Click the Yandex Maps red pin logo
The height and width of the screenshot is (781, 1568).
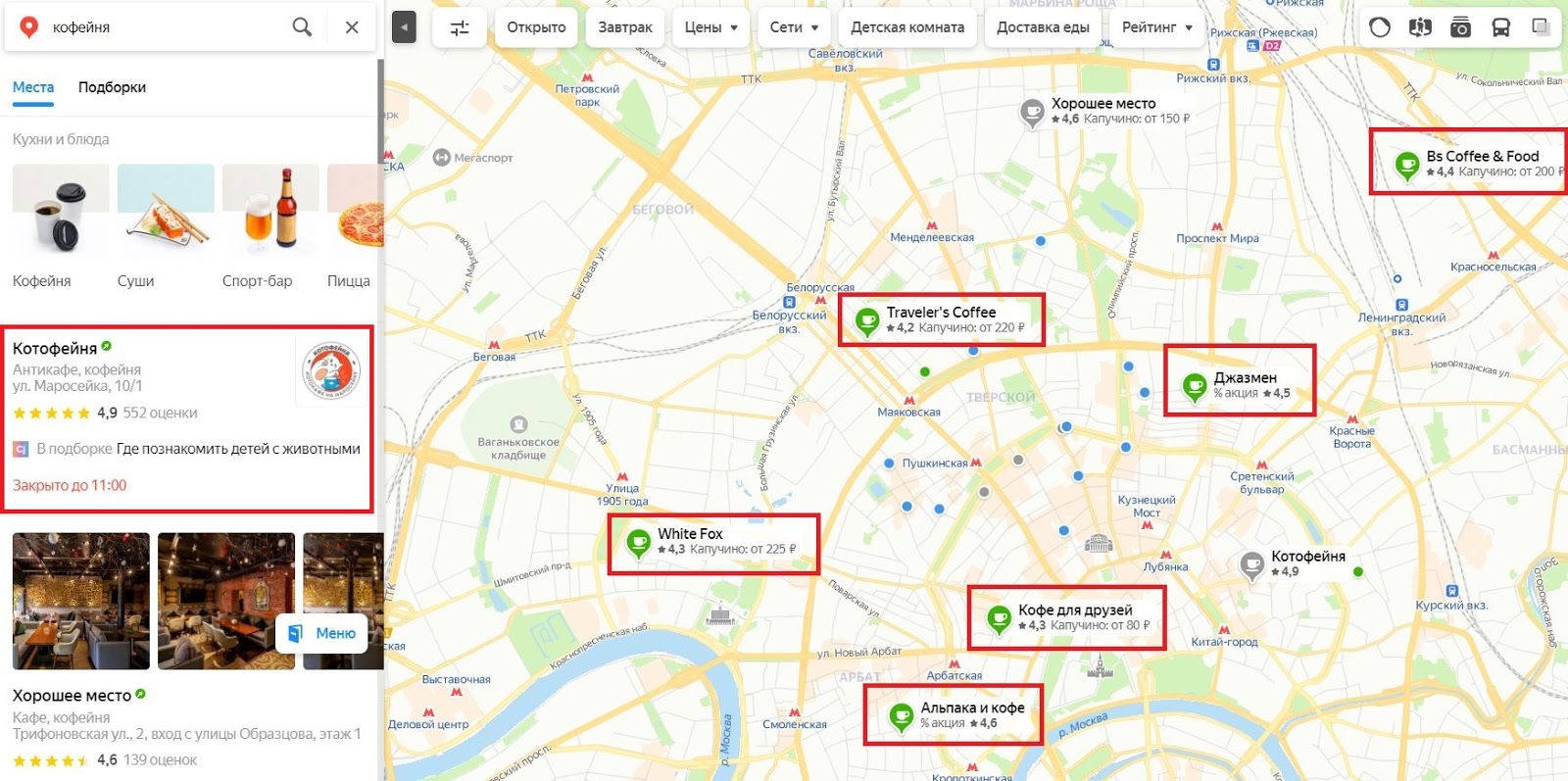(x=29, y=27)
